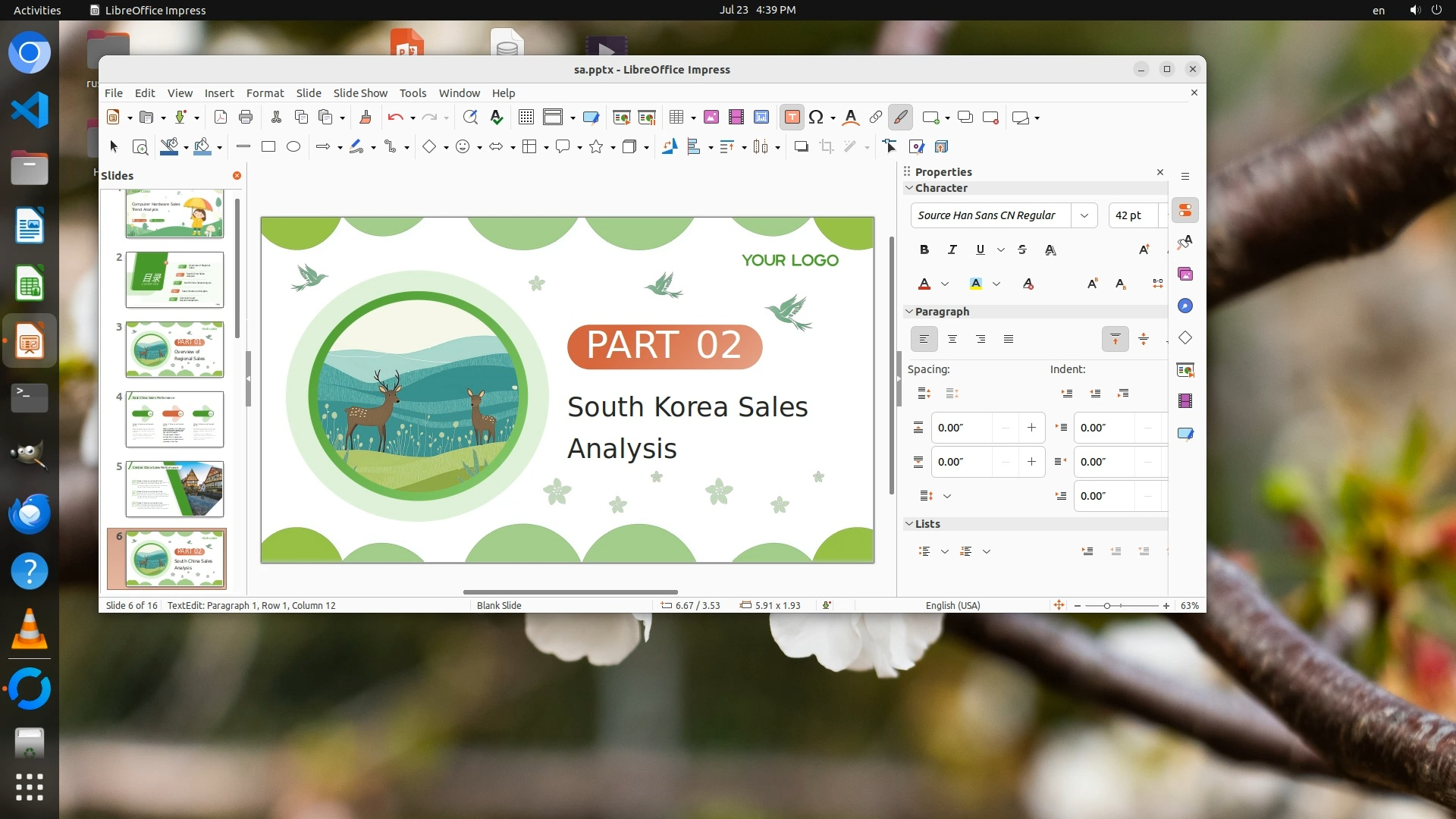This screenshot has height=819, width=1456.
Task: Increase above paragraph spacing with plus
Action: coord(1031,428)
